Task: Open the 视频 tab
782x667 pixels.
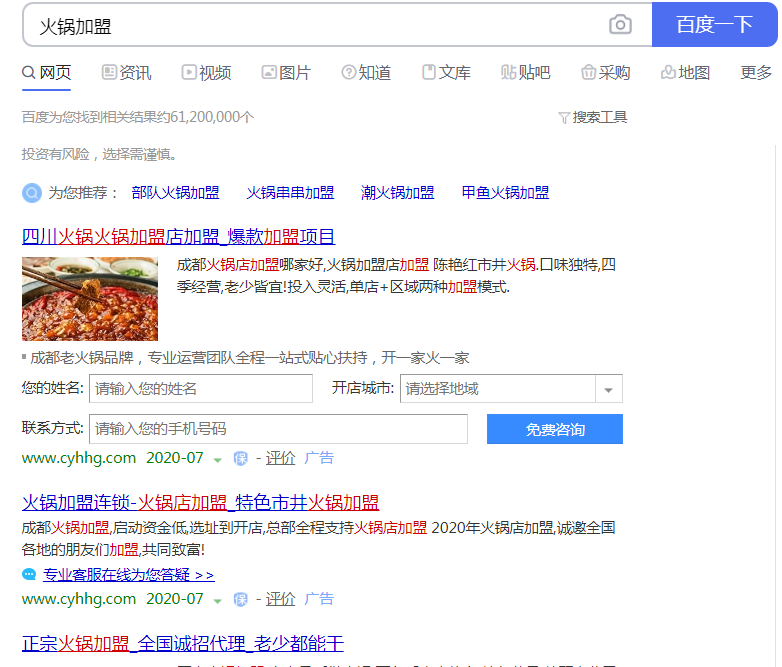Action: point(206,73)
